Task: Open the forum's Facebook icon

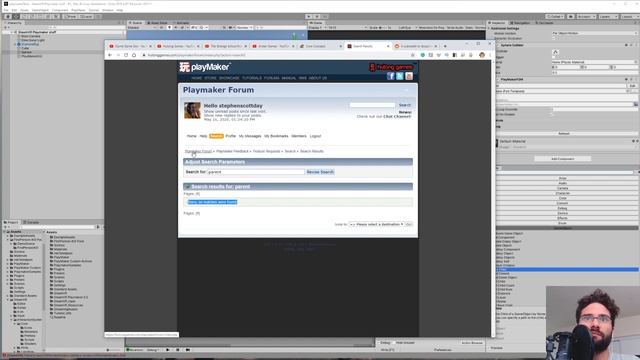Action: [x=391, y=76]
